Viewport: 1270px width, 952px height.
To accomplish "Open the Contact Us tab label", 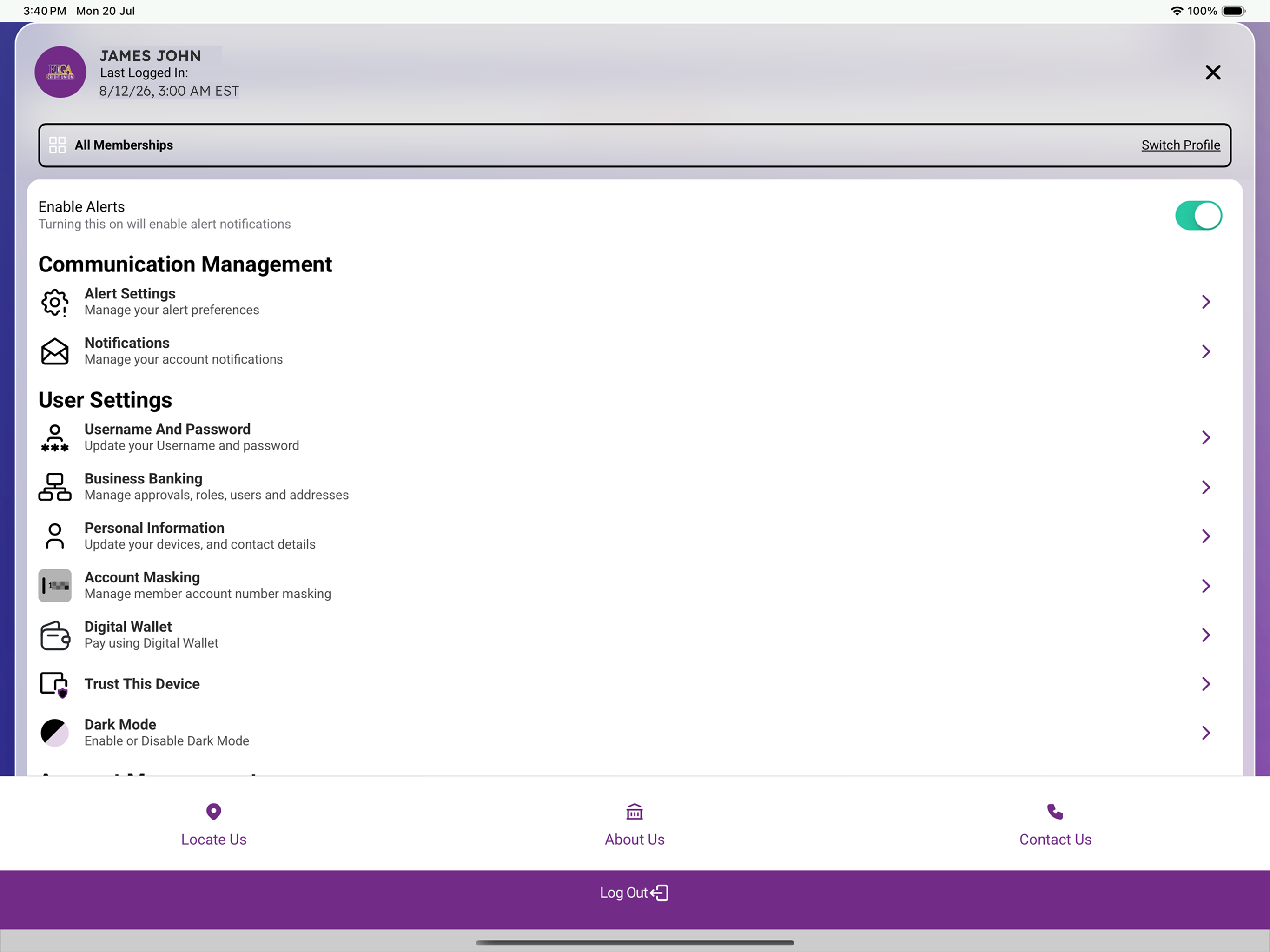I will point(1055,840).
